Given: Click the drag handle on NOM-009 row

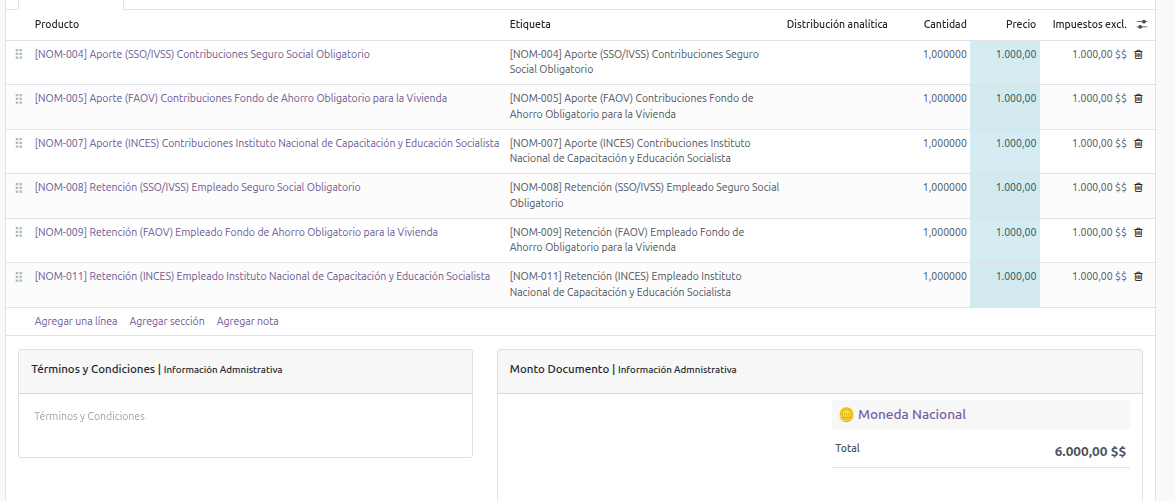Looking at the screenshot, I should click(x=19, y=233).
